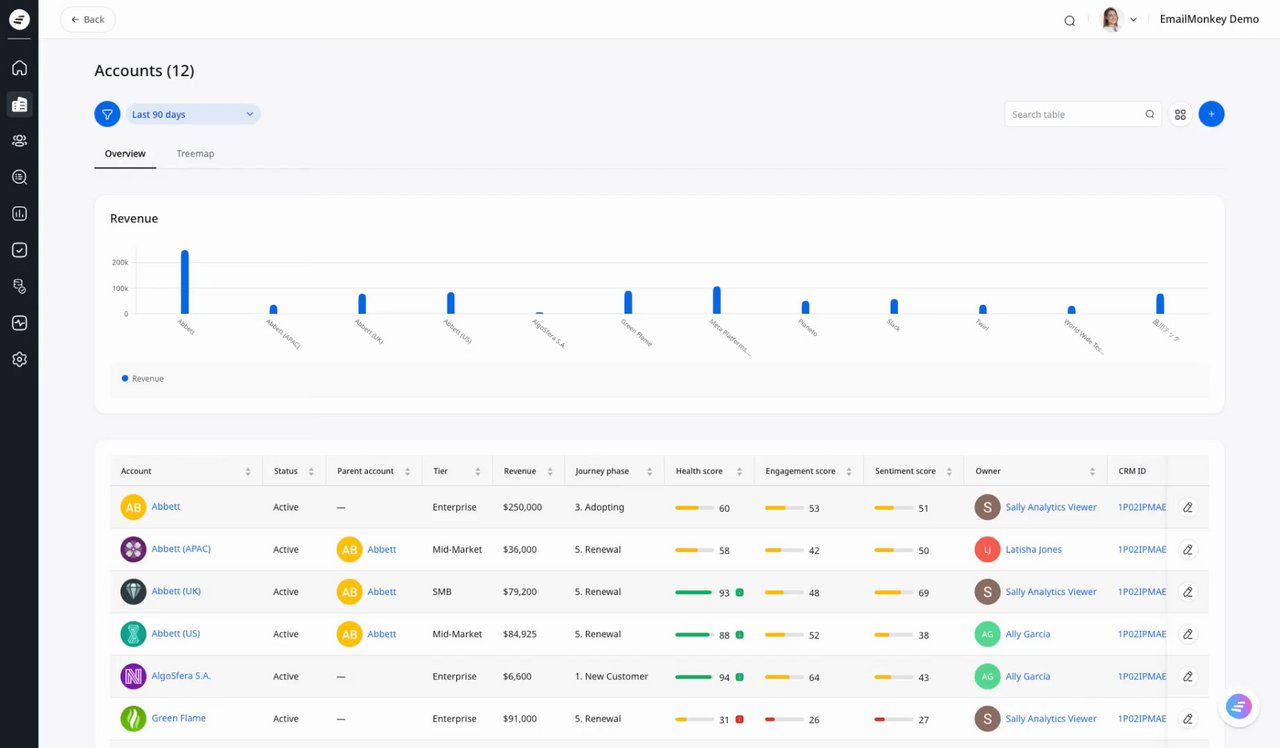This screenshot has height=748, width=1280.
Task: Open Ally Garcia owner link in AlgoSfera row
Action: pos(1028,677)
